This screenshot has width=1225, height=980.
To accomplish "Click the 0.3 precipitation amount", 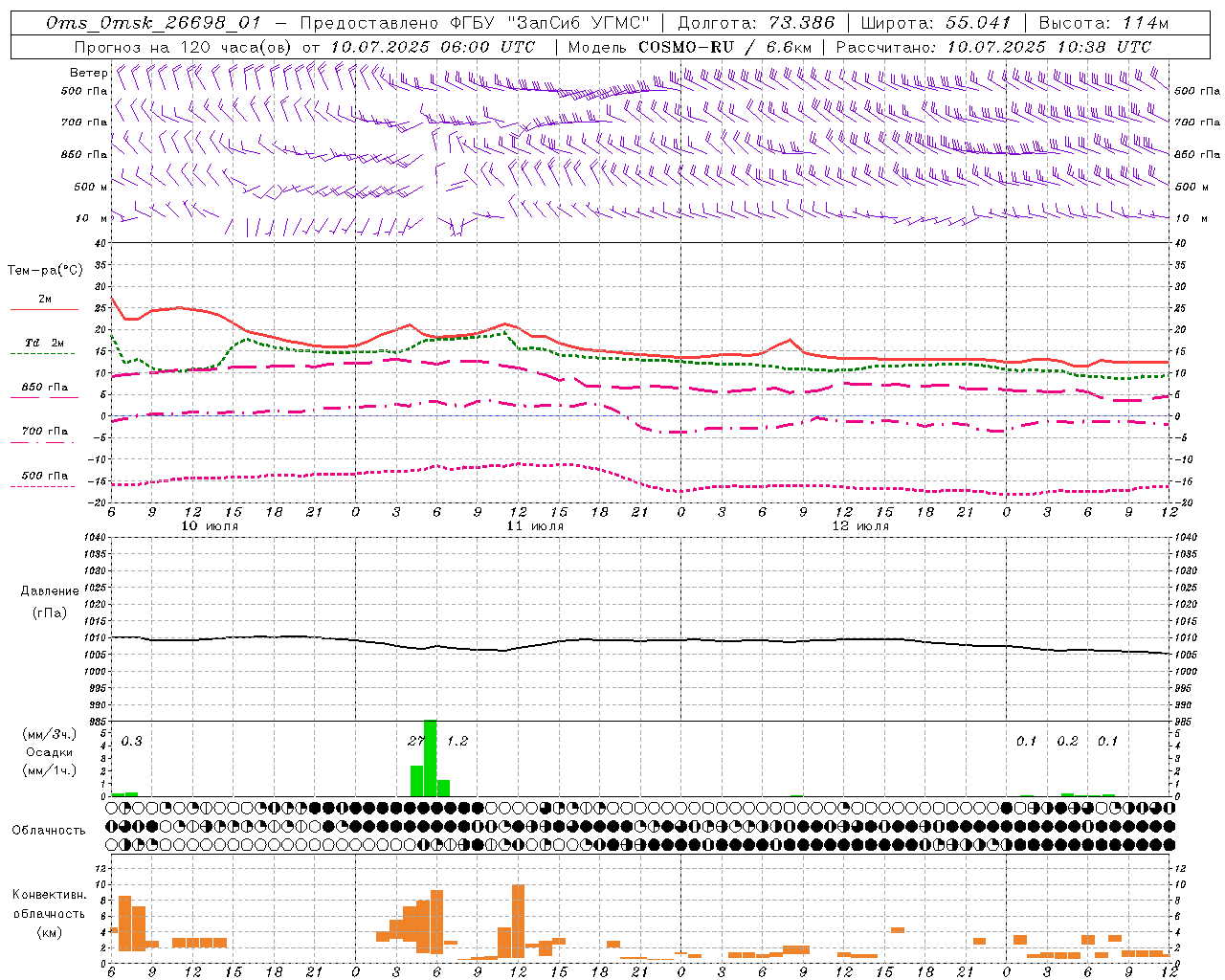I will point(131,742).
